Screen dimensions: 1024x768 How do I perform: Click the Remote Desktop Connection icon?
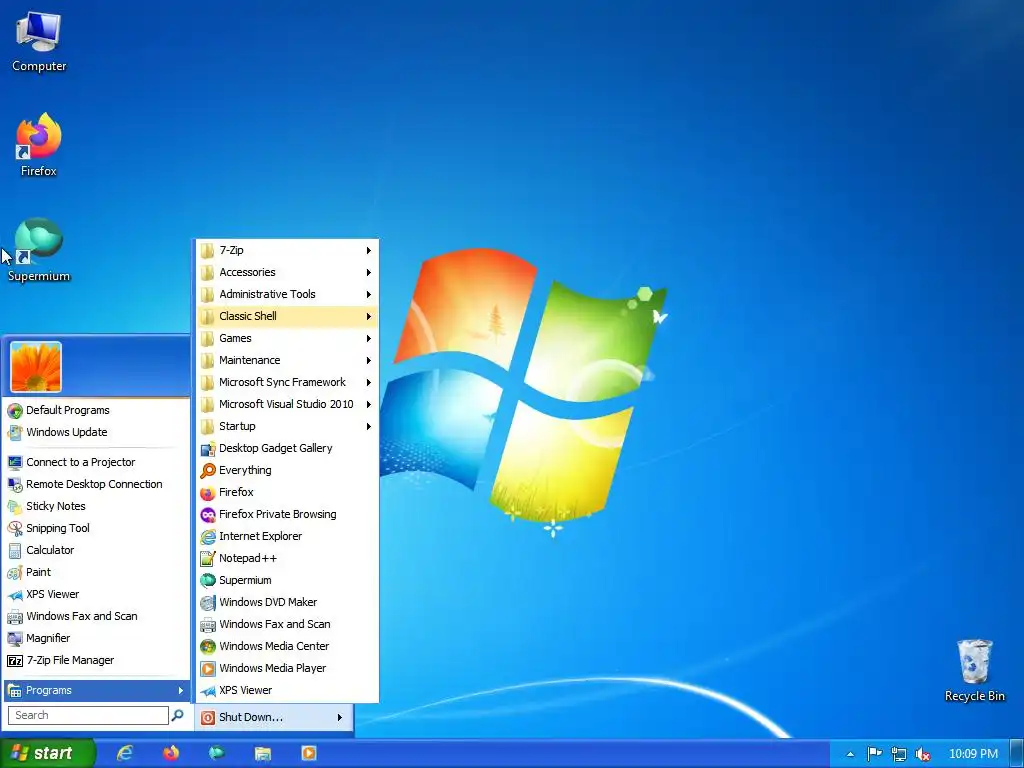tap(14, 485)
